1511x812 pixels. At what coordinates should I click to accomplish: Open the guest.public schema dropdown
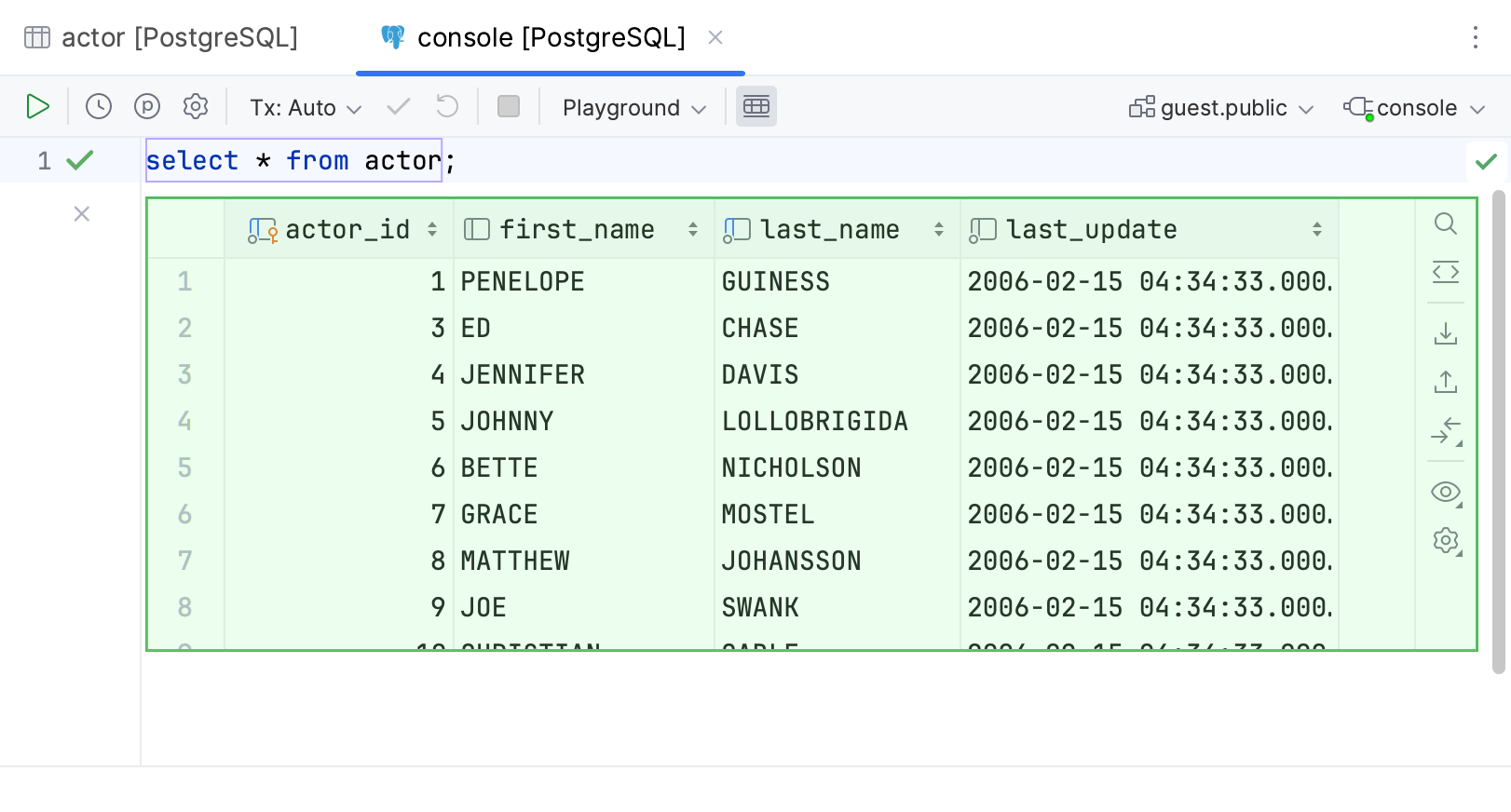tap(1221, 108)
